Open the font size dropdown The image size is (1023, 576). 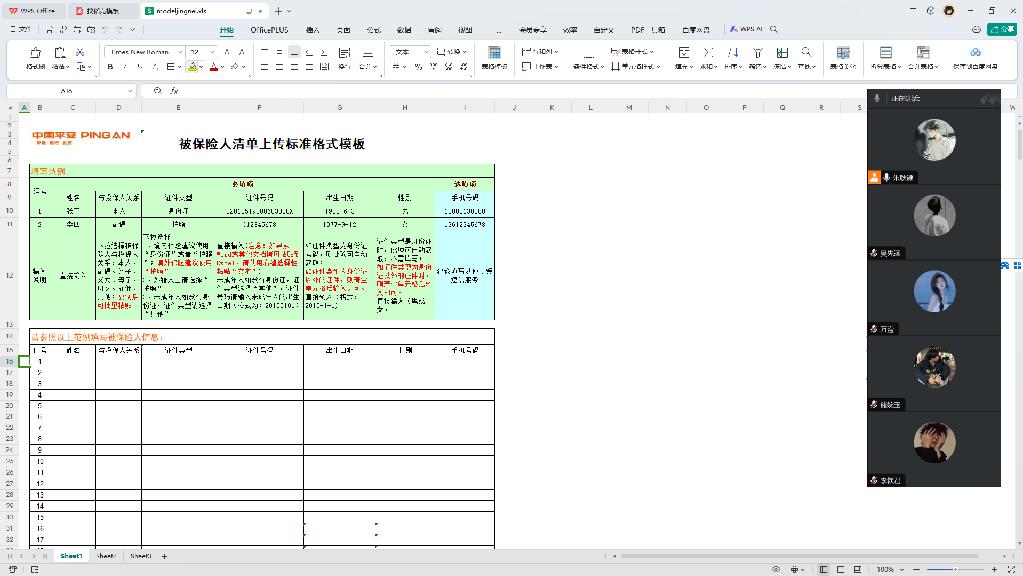(212, 51)
